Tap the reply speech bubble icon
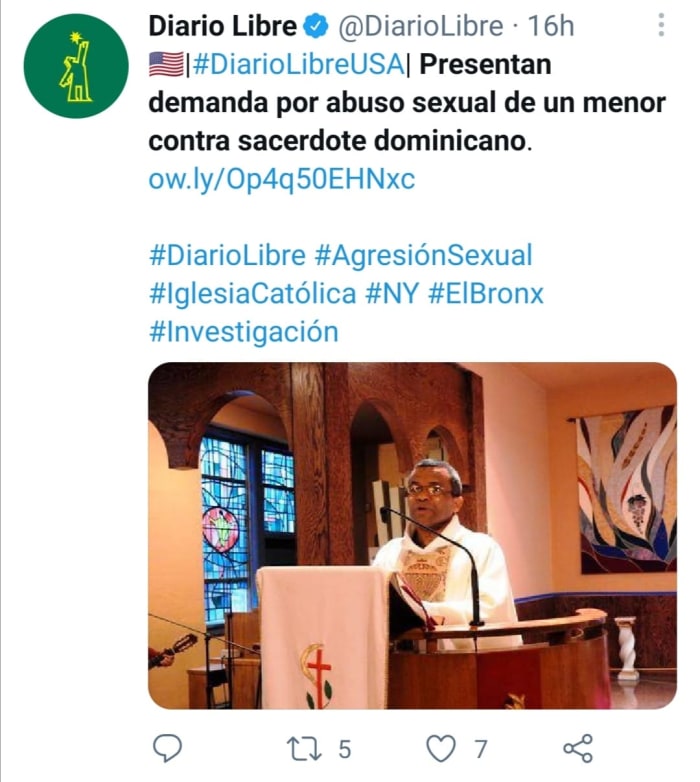Screen dimensions: 700x782 point(167,749)
